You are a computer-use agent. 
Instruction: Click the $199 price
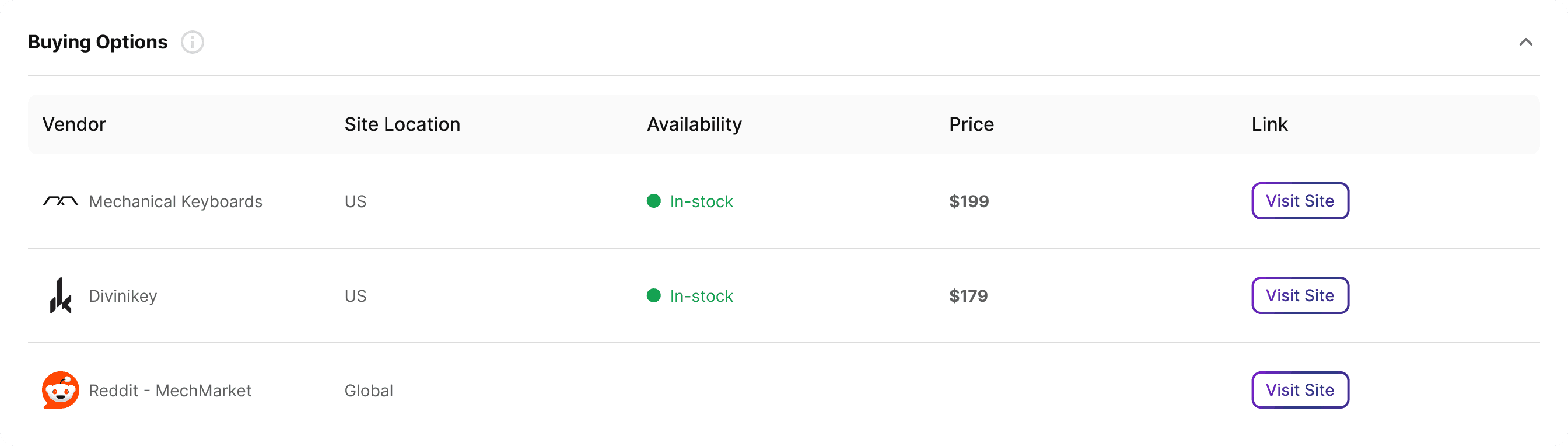pos(968,201)
